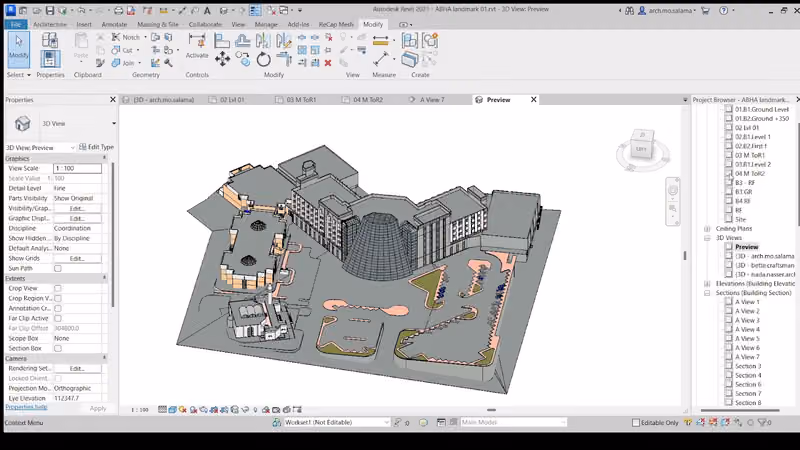The height and width of the screenshot is (450, 800).
Task: Click the Save icon in quick access toolbar
Action: click(49, 10)
